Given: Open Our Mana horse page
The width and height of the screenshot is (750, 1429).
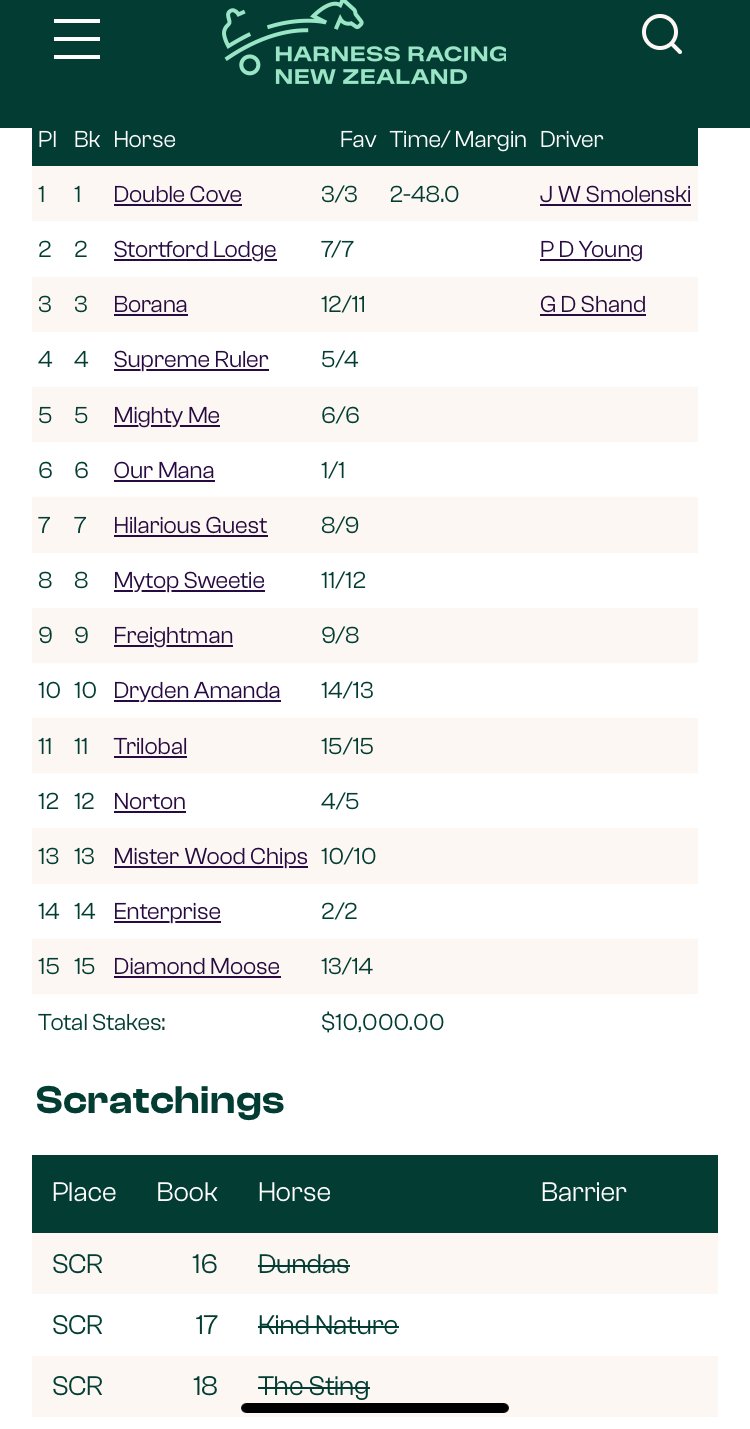Looking at the screenshot, I should click(x=164, y=470).
